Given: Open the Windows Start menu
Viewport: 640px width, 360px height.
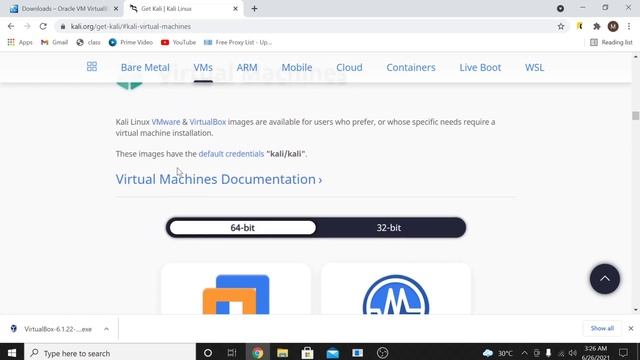Looking at the screenshot, I should click(11, 353).
